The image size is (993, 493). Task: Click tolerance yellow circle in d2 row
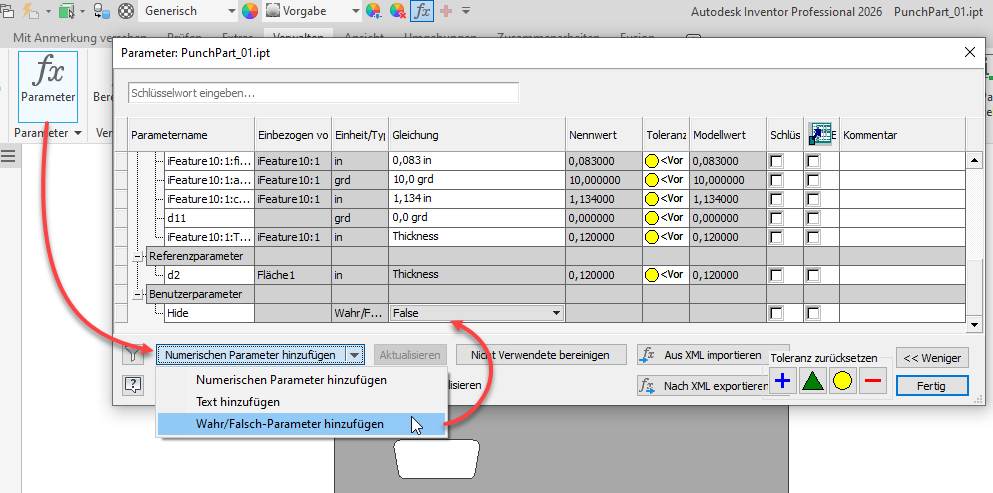652,275
